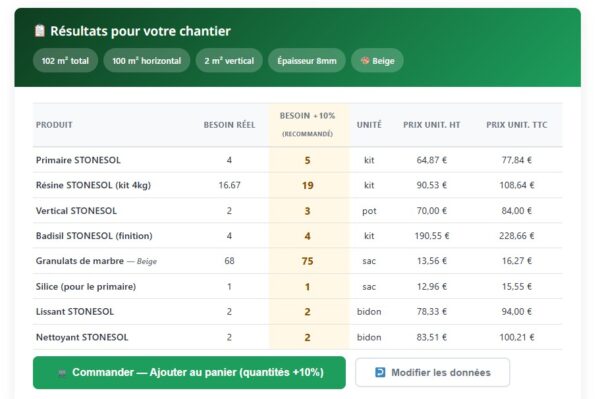The height and width of the screenshot is (399, 600).
Task: Click the palette icon in the Beige chip
Action: tap(365, 60)
